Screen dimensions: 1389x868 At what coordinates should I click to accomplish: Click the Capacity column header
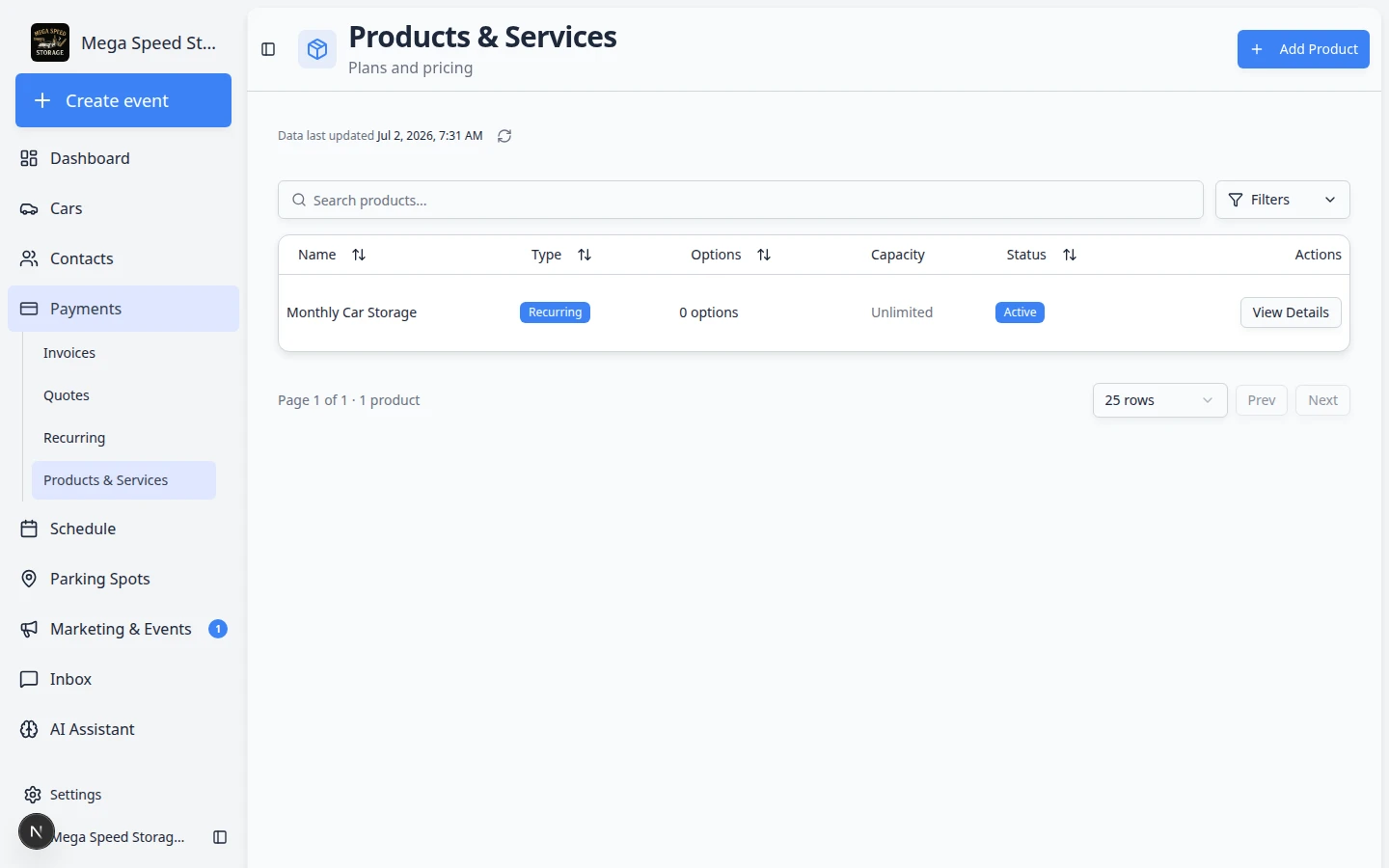(x=898, y=255)
